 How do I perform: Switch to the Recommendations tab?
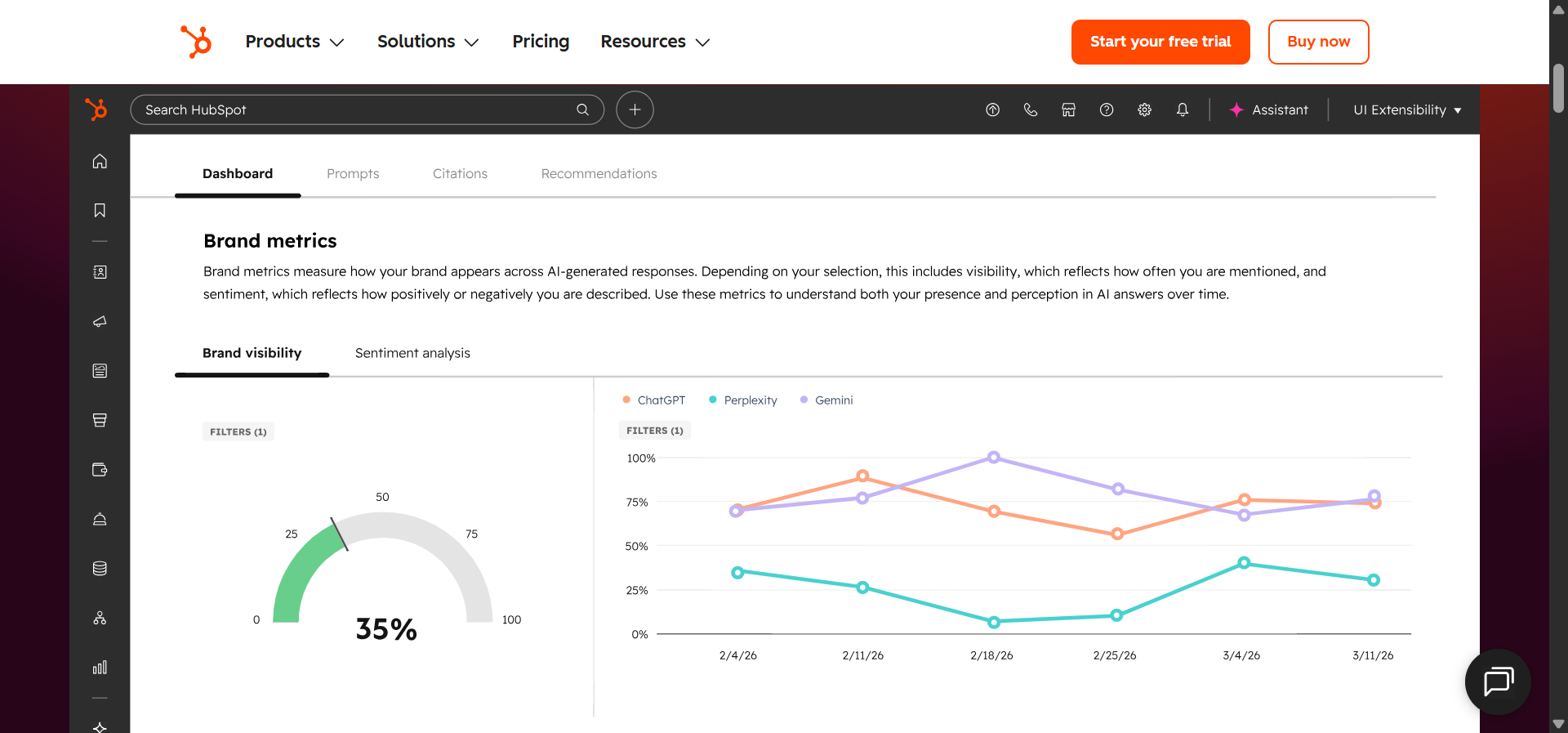pyautogui.click(x=599, y=173)
